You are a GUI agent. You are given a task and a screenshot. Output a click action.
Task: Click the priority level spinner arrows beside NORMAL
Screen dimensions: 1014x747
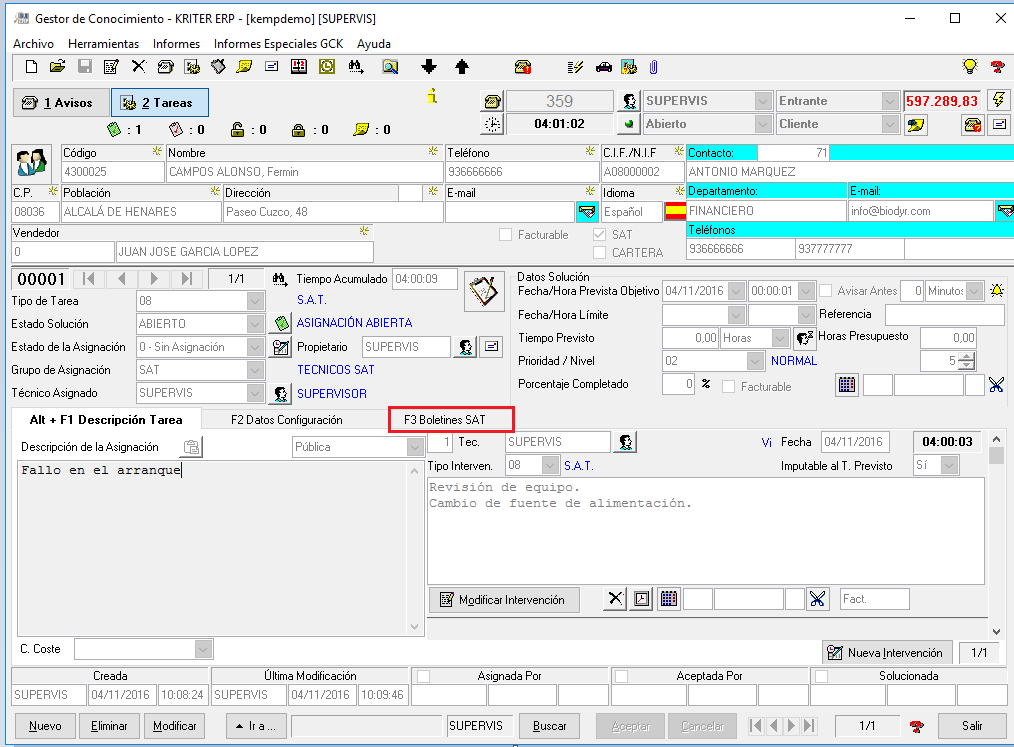tap(967, 361)
